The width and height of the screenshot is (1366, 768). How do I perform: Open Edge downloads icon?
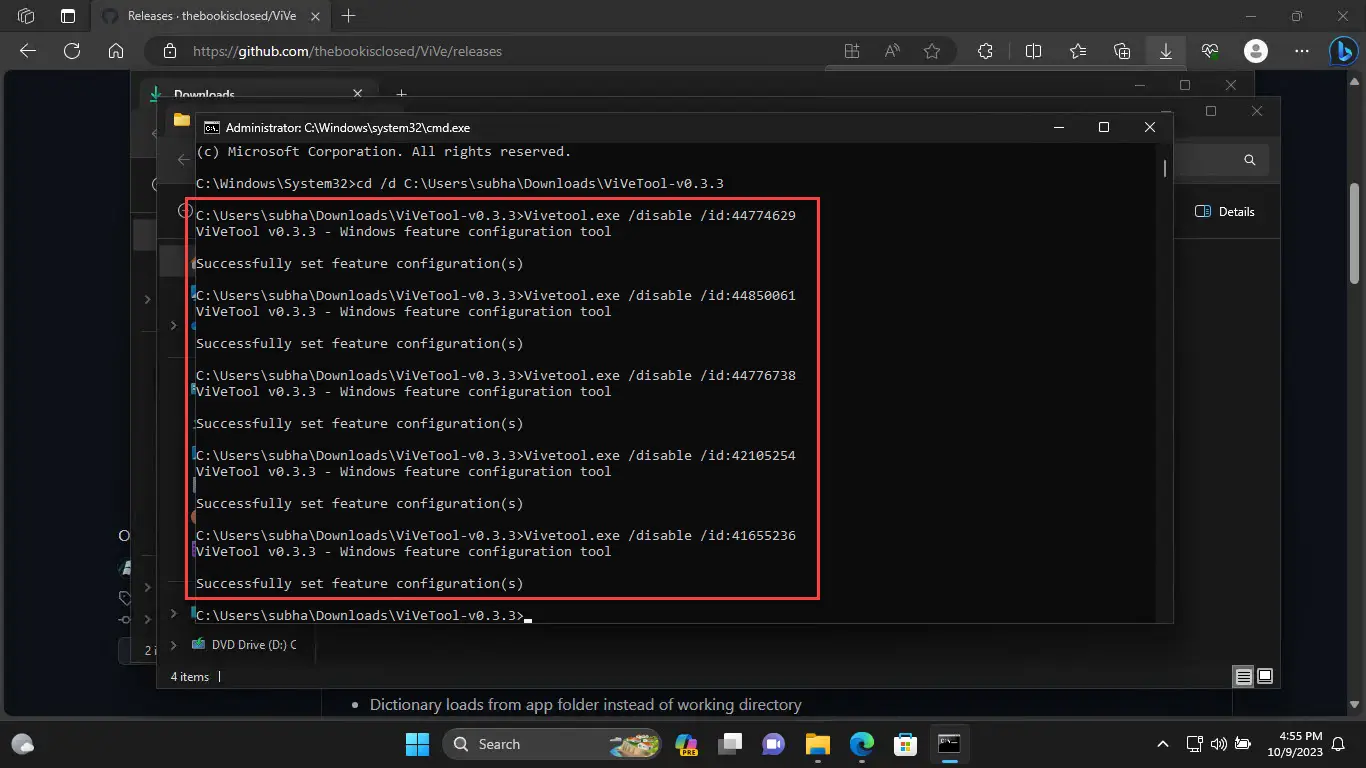tap(1166, 51)
